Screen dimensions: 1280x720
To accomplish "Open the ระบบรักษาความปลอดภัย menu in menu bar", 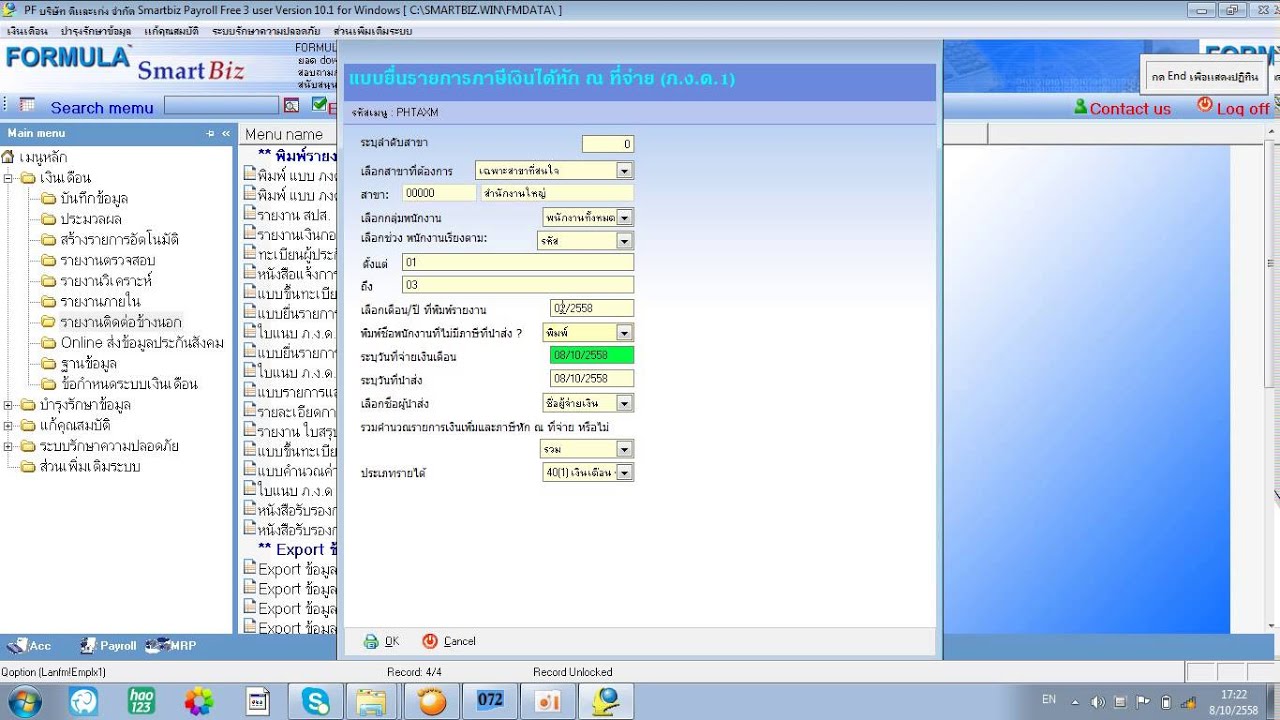I will [266, 31].
